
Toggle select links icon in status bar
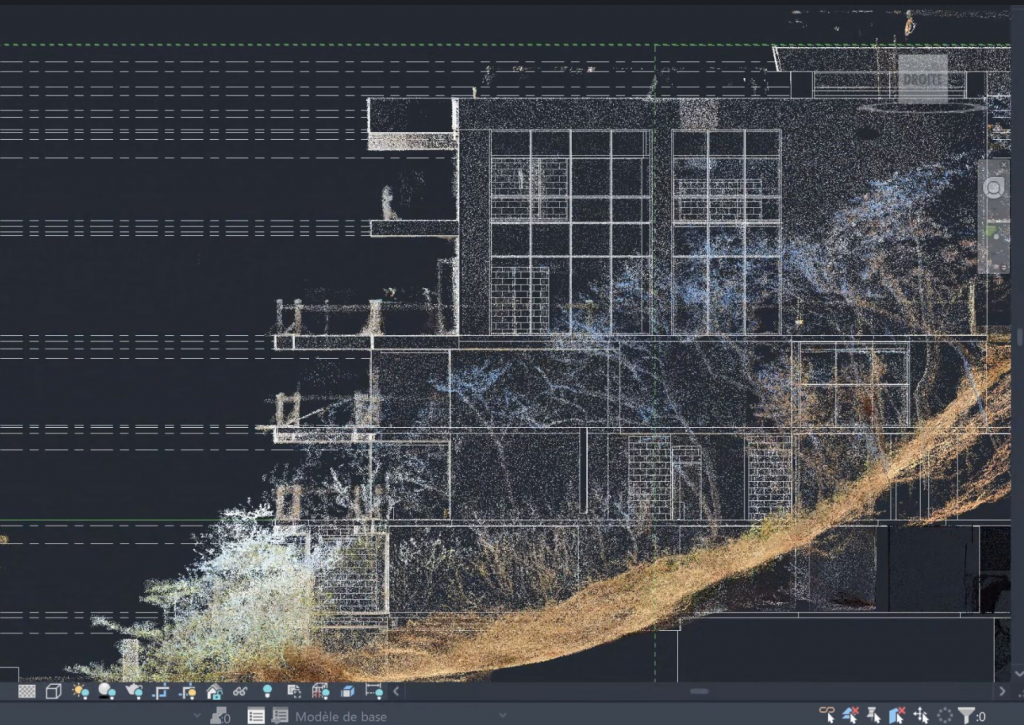827,715
